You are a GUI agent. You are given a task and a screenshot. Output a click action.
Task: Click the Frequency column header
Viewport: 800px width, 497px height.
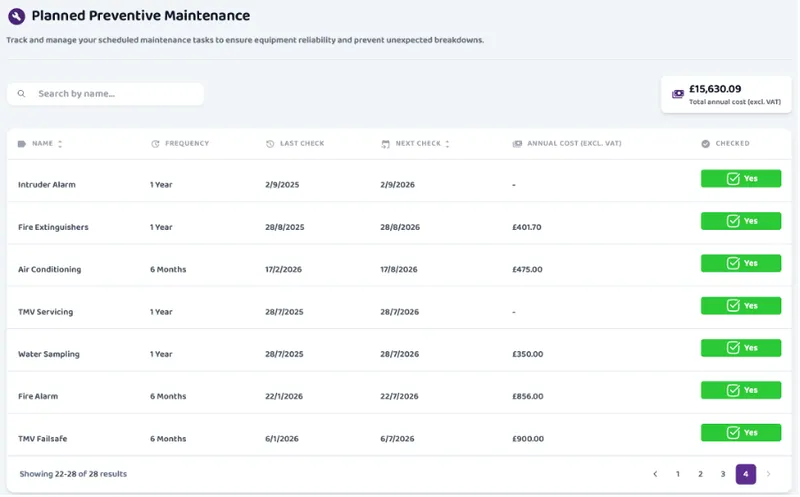coord(187,143)
